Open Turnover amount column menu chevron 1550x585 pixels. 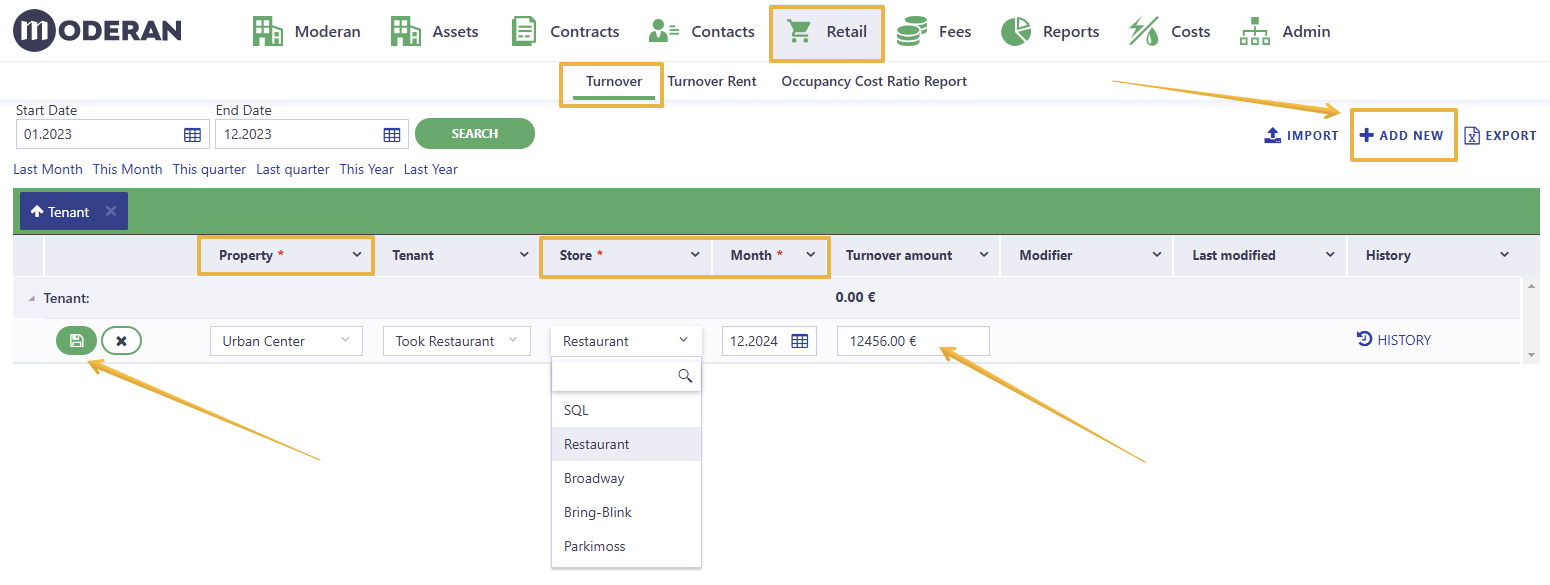coord(984,255)
